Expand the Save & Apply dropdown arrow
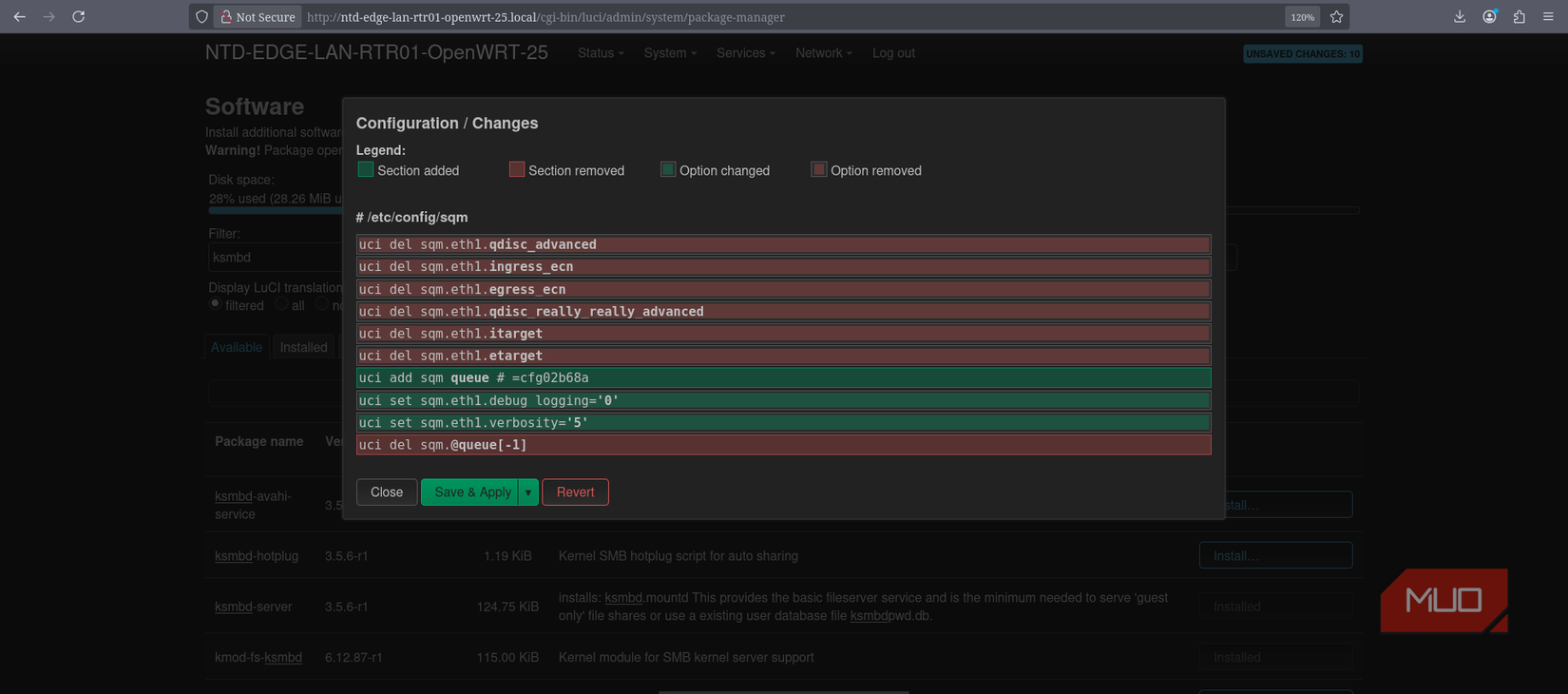1568x694 pixels. tap(528, 492)
